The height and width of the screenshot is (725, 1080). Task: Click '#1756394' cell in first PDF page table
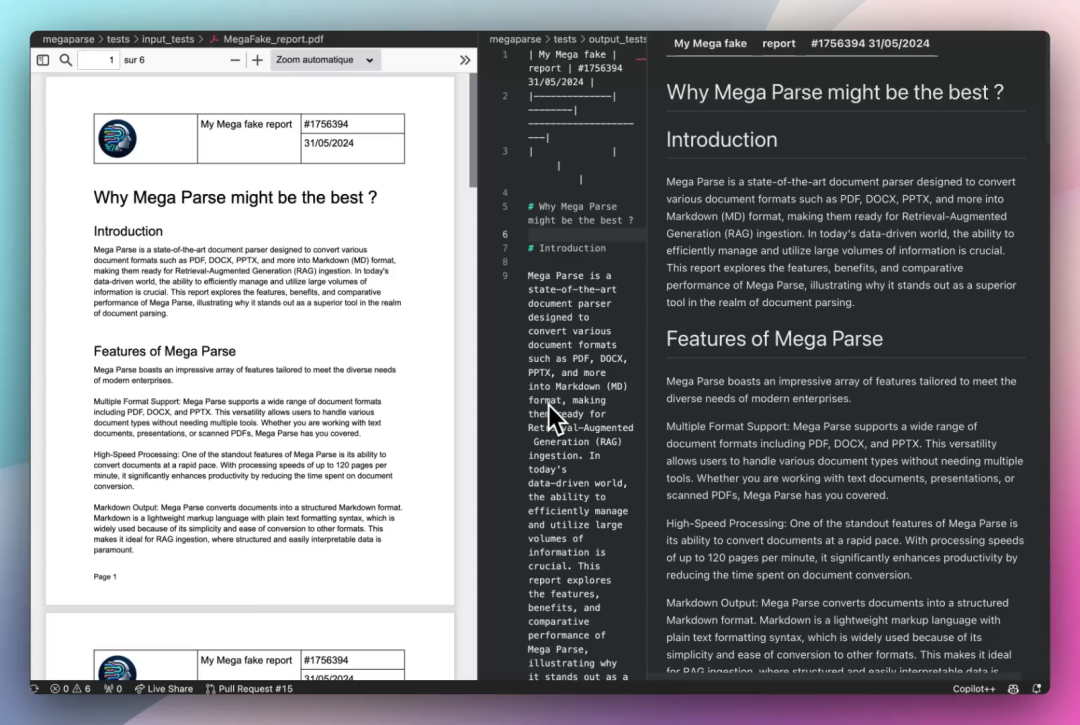(353, 124)
